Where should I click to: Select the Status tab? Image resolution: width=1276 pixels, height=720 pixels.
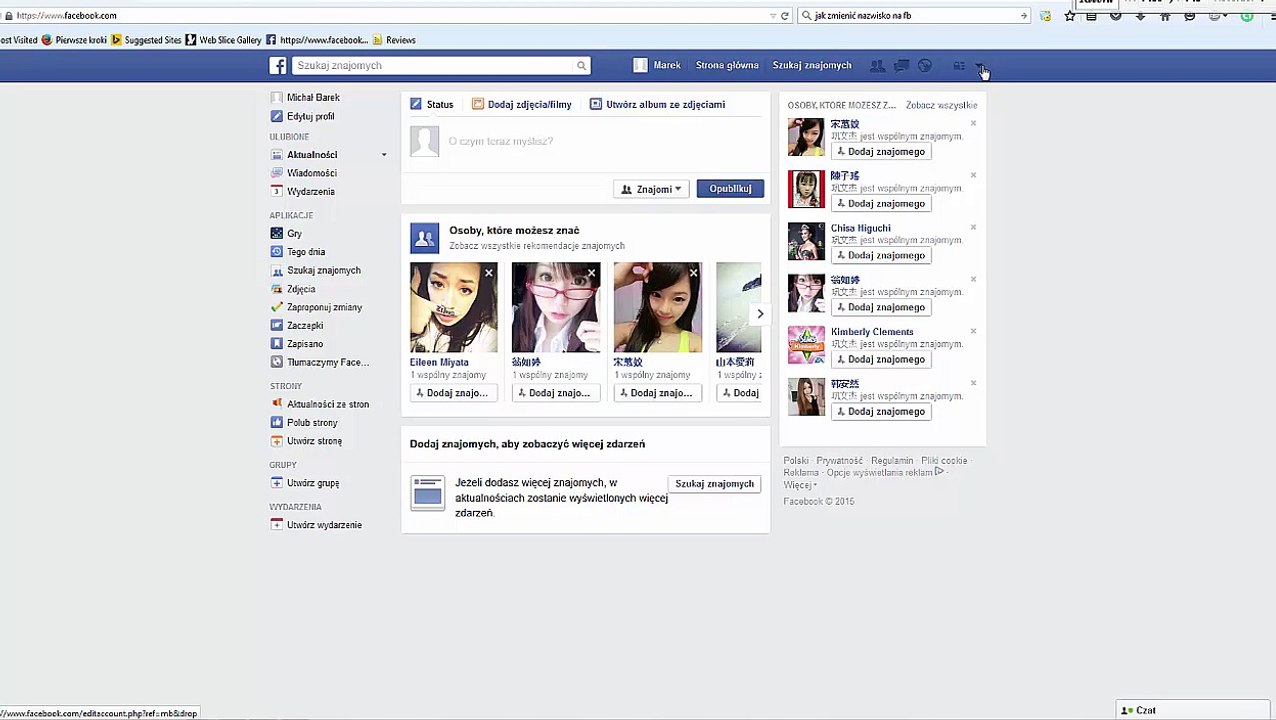coord(432,104)
